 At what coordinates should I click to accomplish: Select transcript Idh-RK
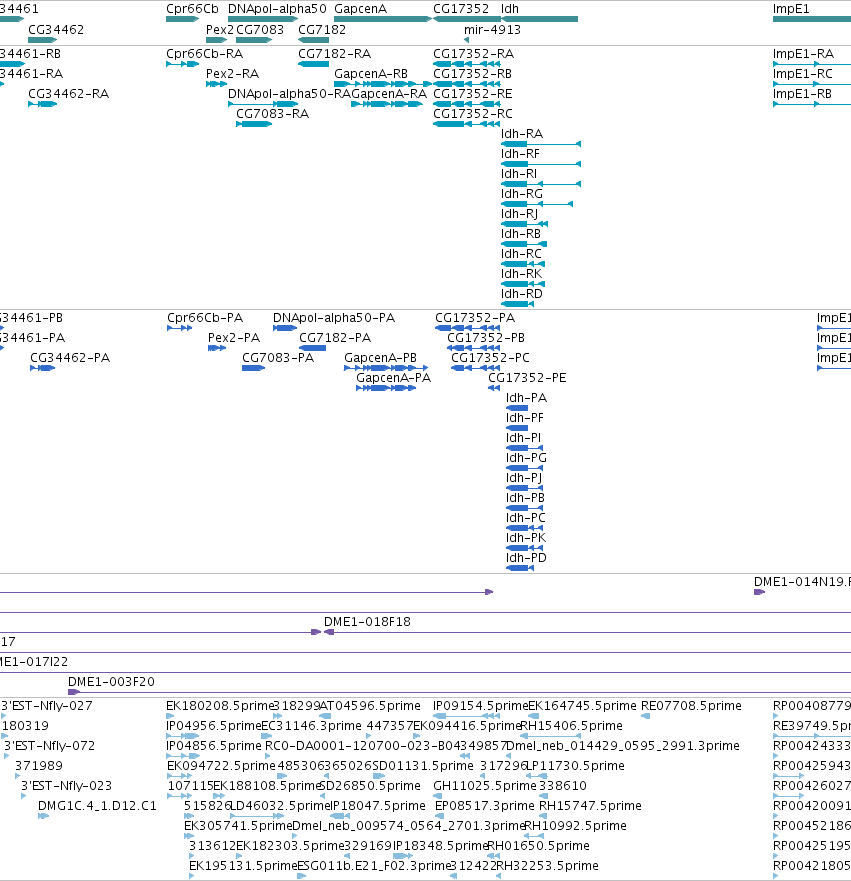[x=521, y=274]
